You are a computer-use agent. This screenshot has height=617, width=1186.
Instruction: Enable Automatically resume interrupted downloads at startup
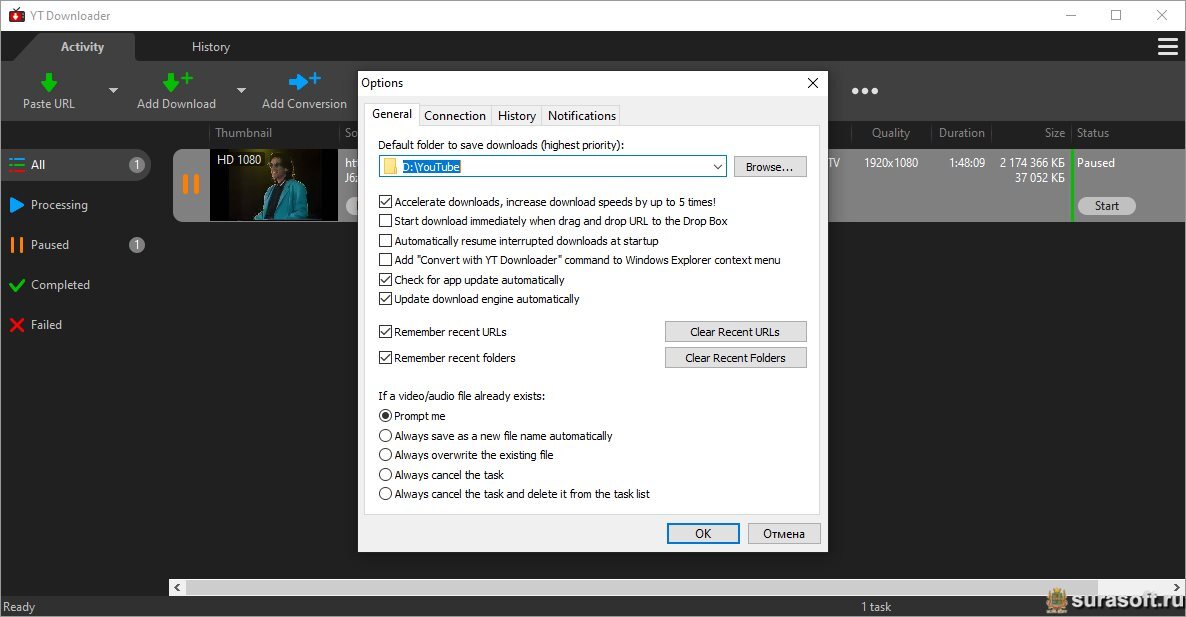pos(385,240)
